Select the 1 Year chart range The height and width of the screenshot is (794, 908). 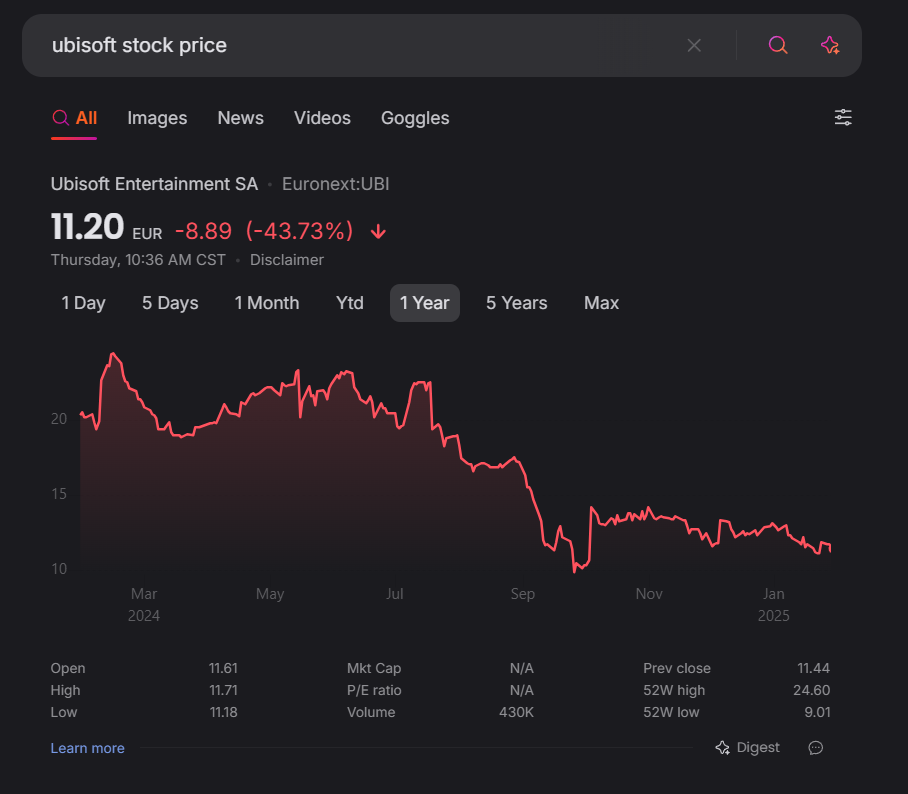coord(424,303)
